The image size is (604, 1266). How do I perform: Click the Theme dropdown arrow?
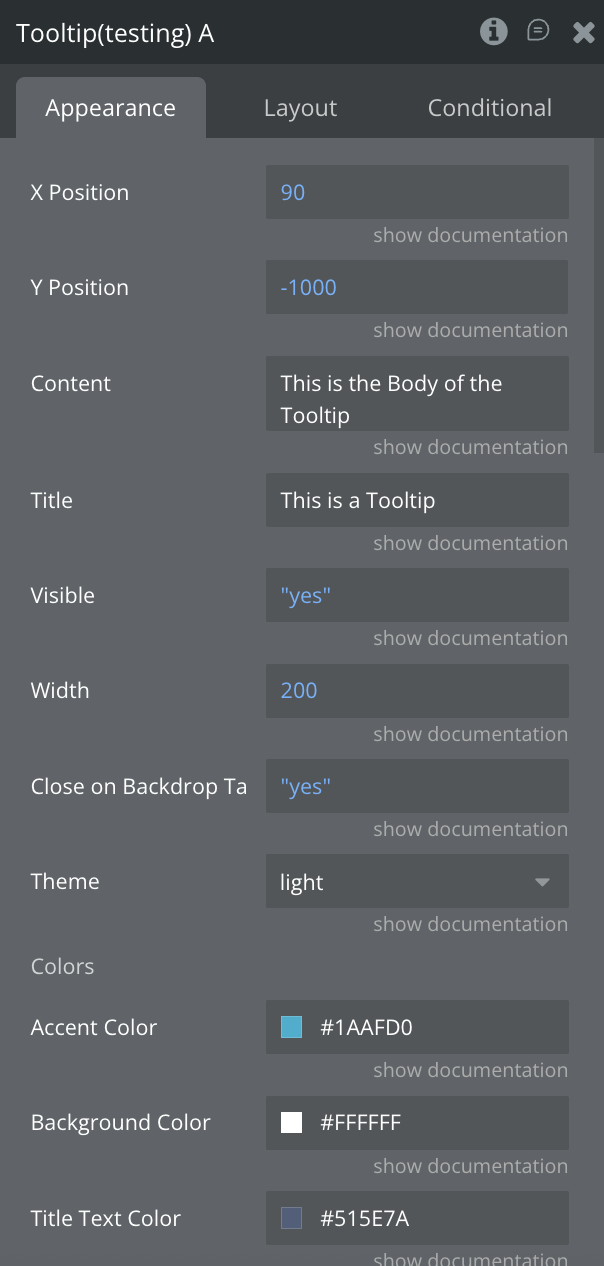(542, 882)
